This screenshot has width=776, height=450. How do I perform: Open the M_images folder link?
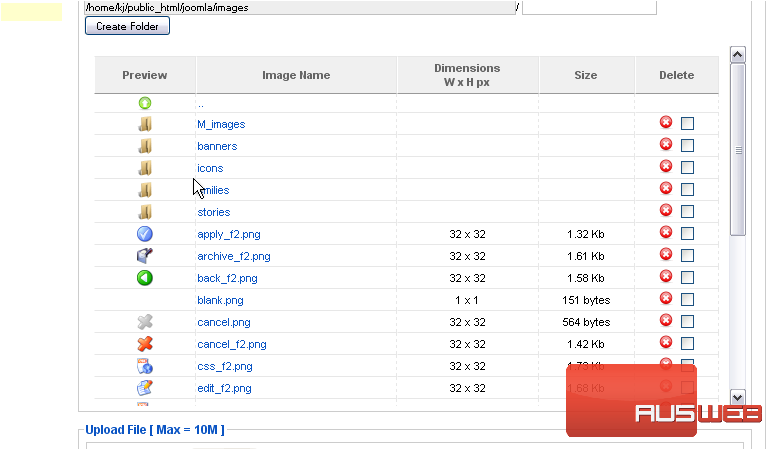pos(221,124)
